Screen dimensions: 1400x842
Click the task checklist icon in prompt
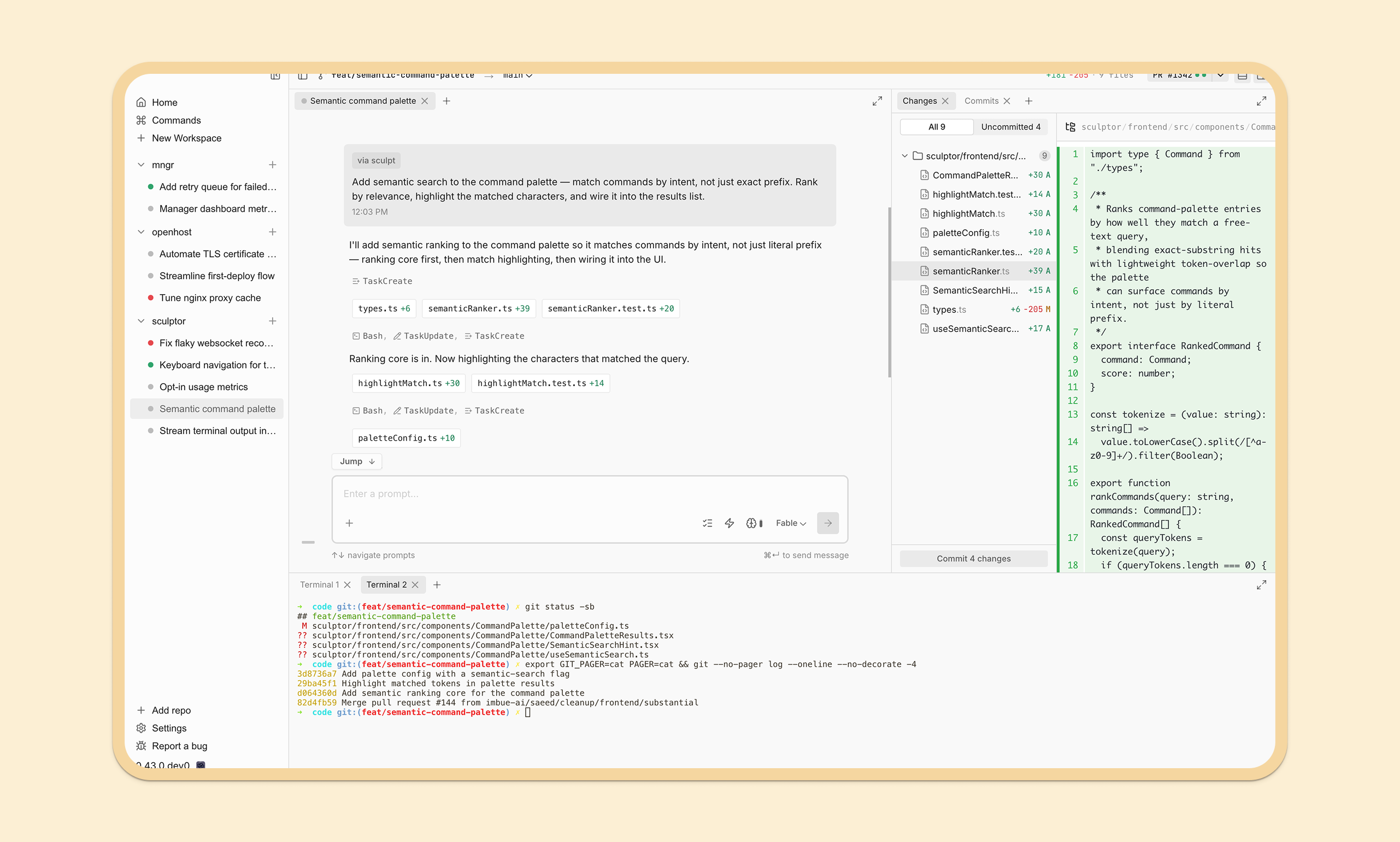(707, 523)
